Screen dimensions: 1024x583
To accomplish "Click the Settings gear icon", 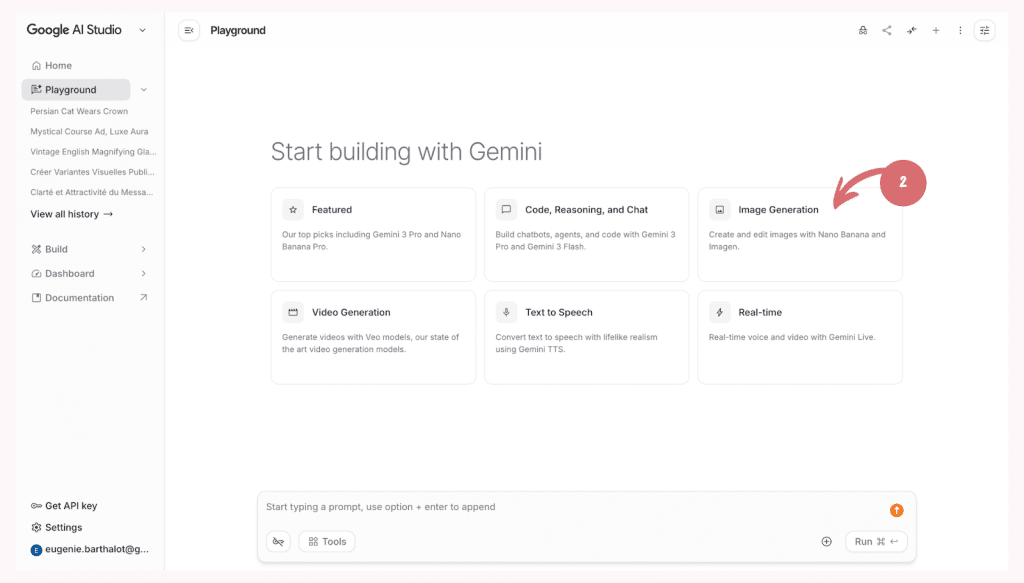I will (36, 528).
